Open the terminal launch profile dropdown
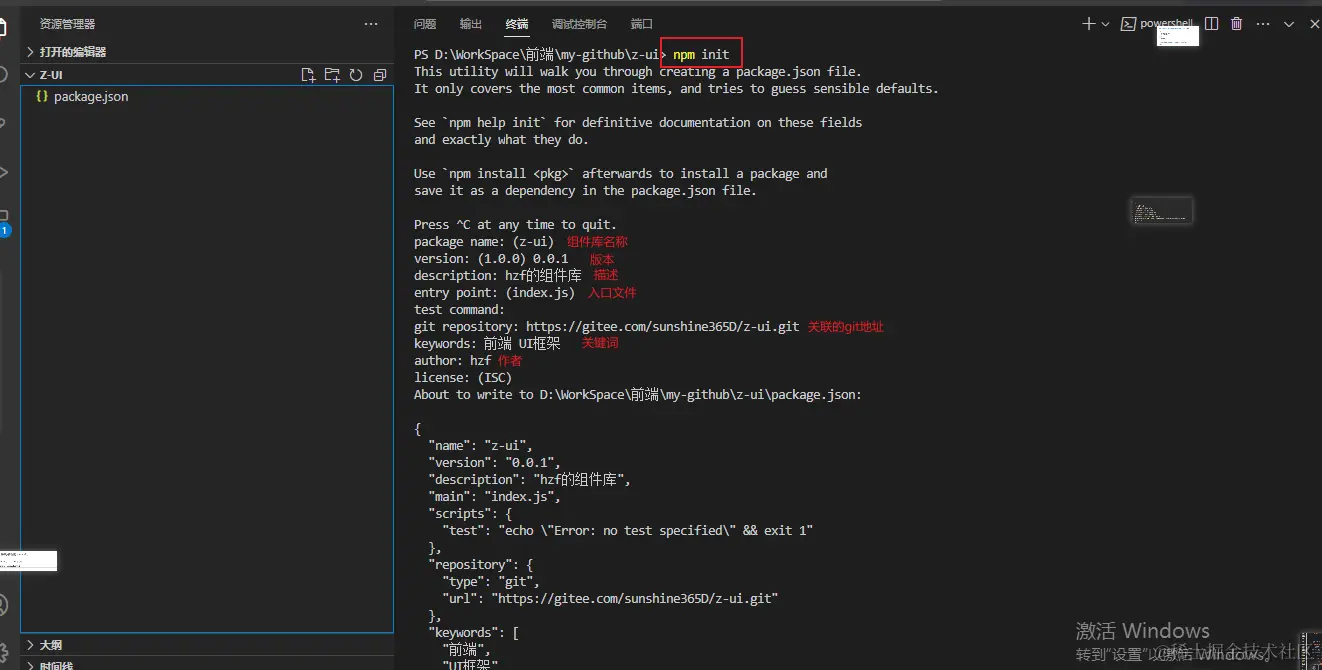 pyautogui.click(x=1105, y=24)
